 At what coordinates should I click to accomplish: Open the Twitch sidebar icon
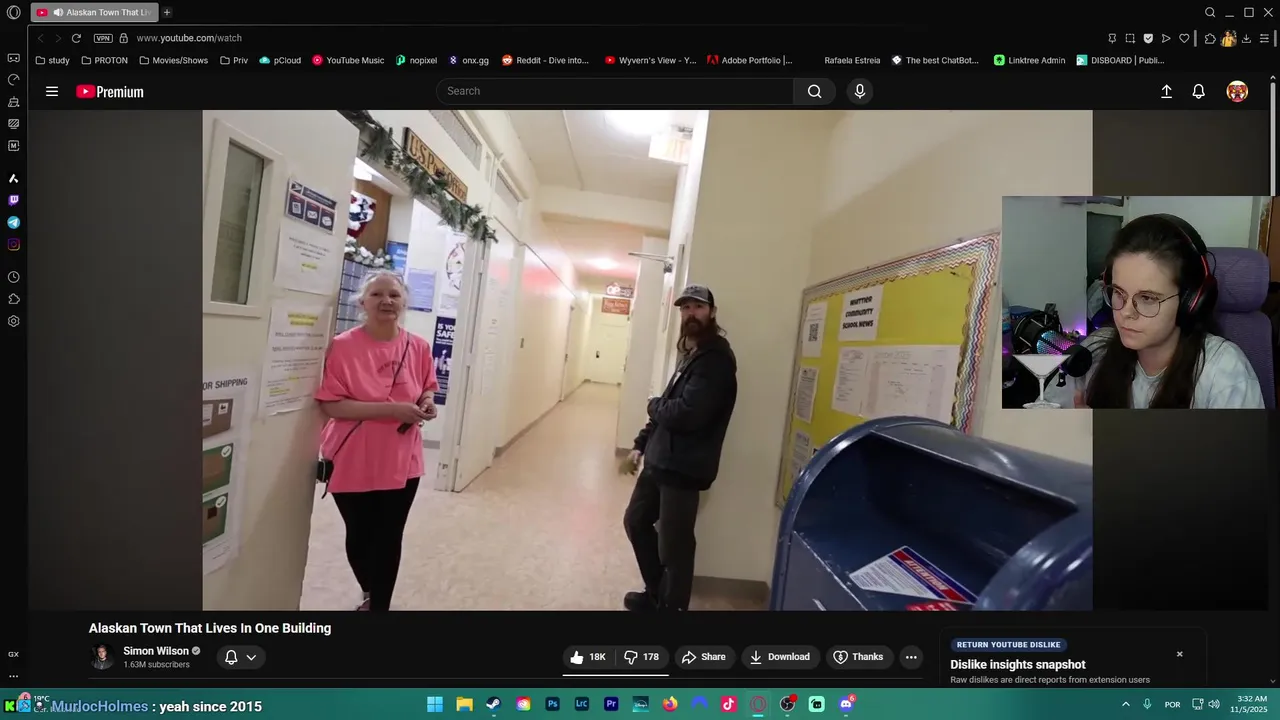tap(13, 200)
